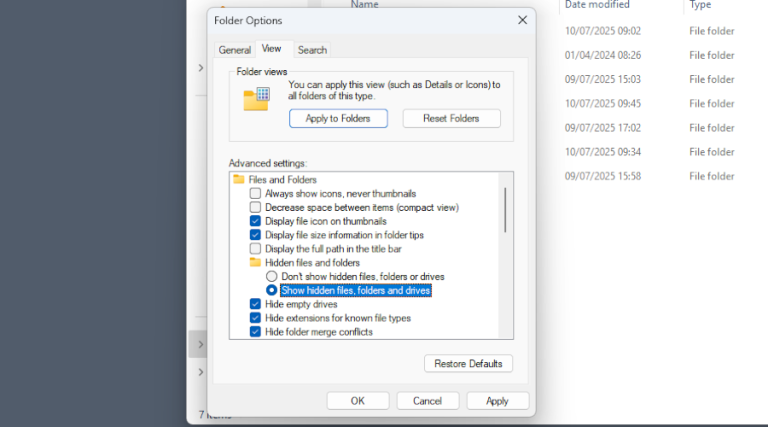Confirm changes with the OK button
Screen dimensions: 768x427
(x=357, y=400)
